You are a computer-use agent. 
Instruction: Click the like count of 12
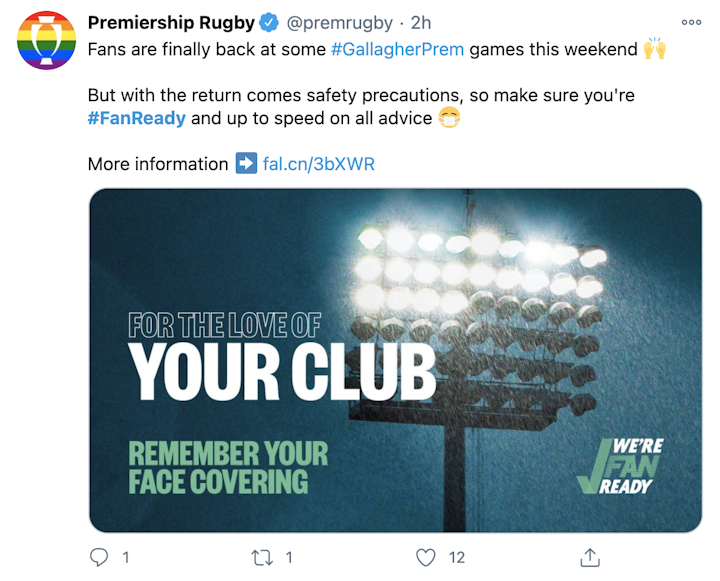pos(456,557)
